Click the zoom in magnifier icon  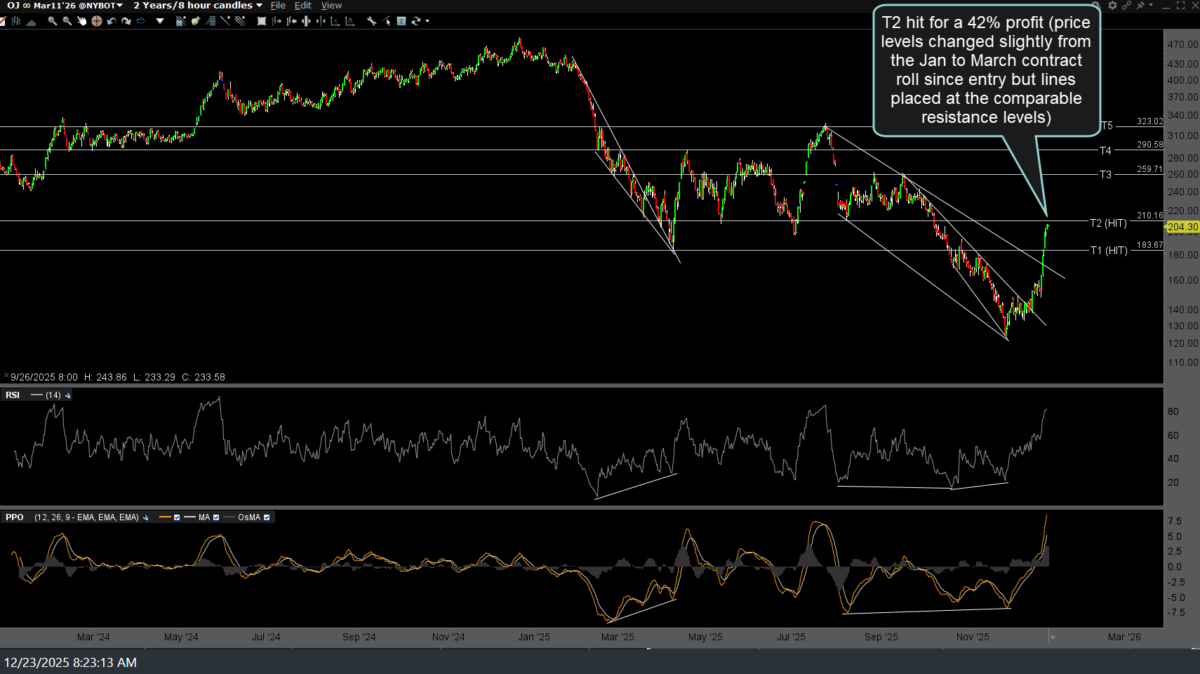click(x=52, y=21)
